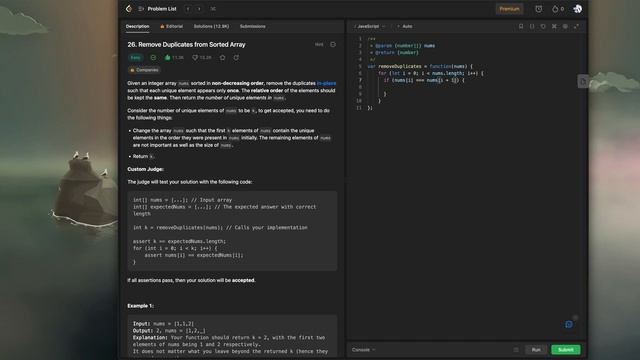Go to the previous problem arrow
This screenshot has width=640, height=360.
[x=188, y=9]
